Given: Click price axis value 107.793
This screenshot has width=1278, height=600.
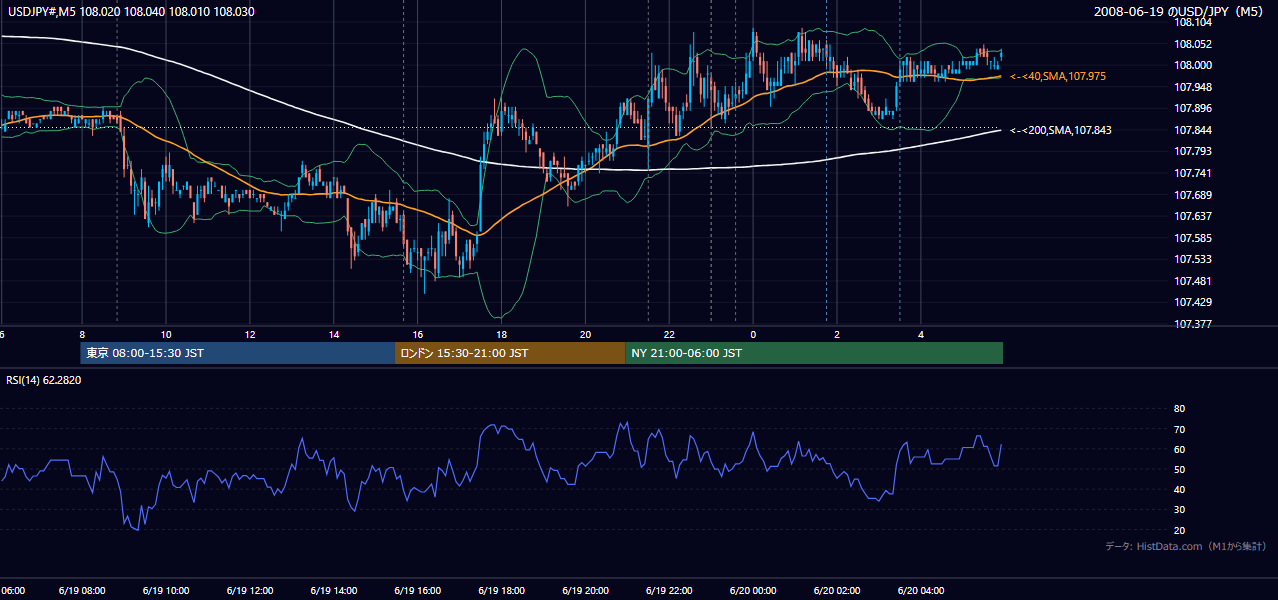Looking at the screenshot, I should [1192, 152].
